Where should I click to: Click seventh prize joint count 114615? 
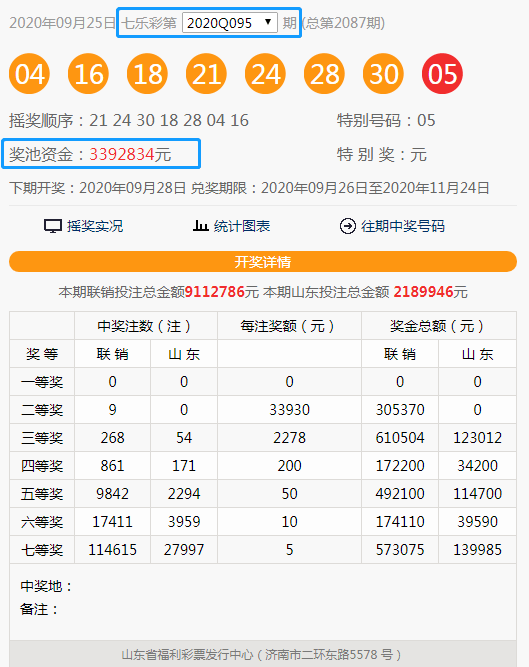tap(112, 550)
